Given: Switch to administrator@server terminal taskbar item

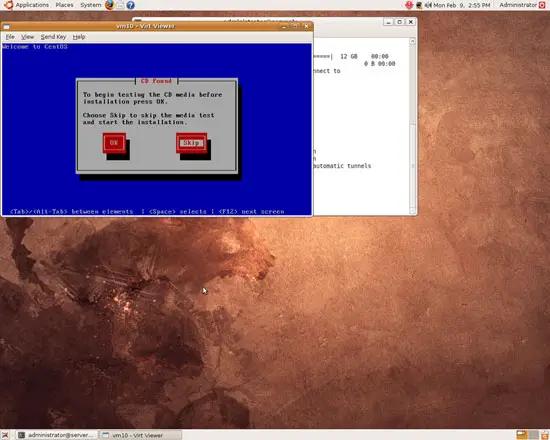Looking at the screenshot, I should point(57,435).
